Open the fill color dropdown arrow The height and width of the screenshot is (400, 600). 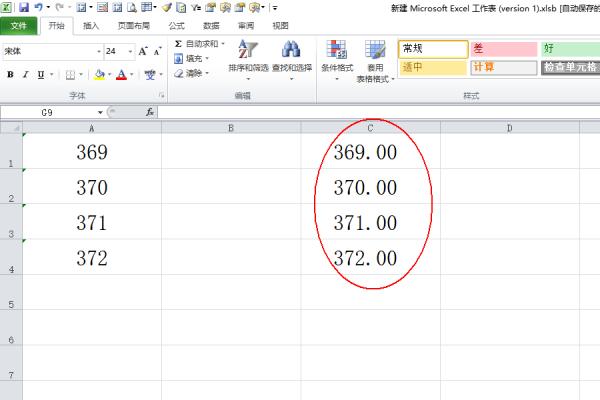point(109,75)
